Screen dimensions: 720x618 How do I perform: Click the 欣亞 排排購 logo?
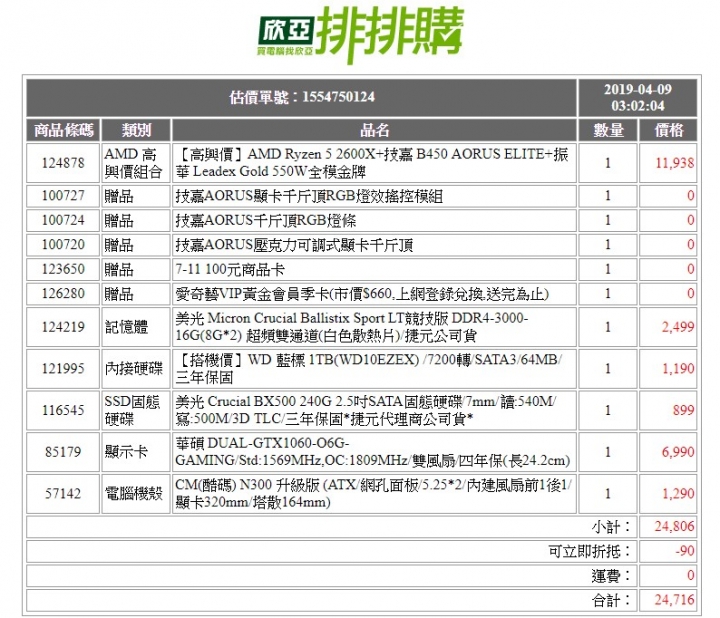click(x=361, y=35)
